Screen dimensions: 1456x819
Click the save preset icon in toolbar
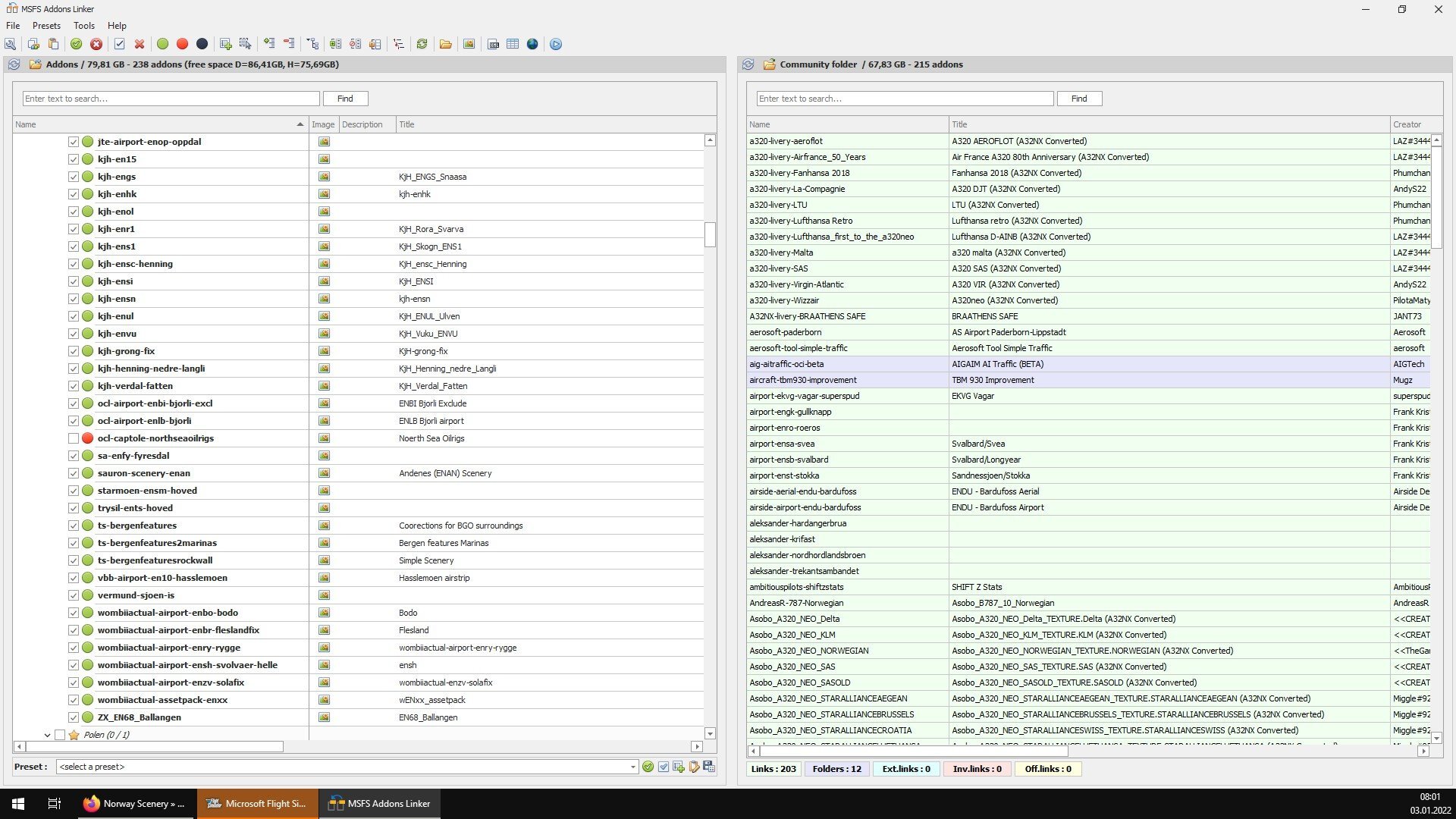[x=707, y=766]
